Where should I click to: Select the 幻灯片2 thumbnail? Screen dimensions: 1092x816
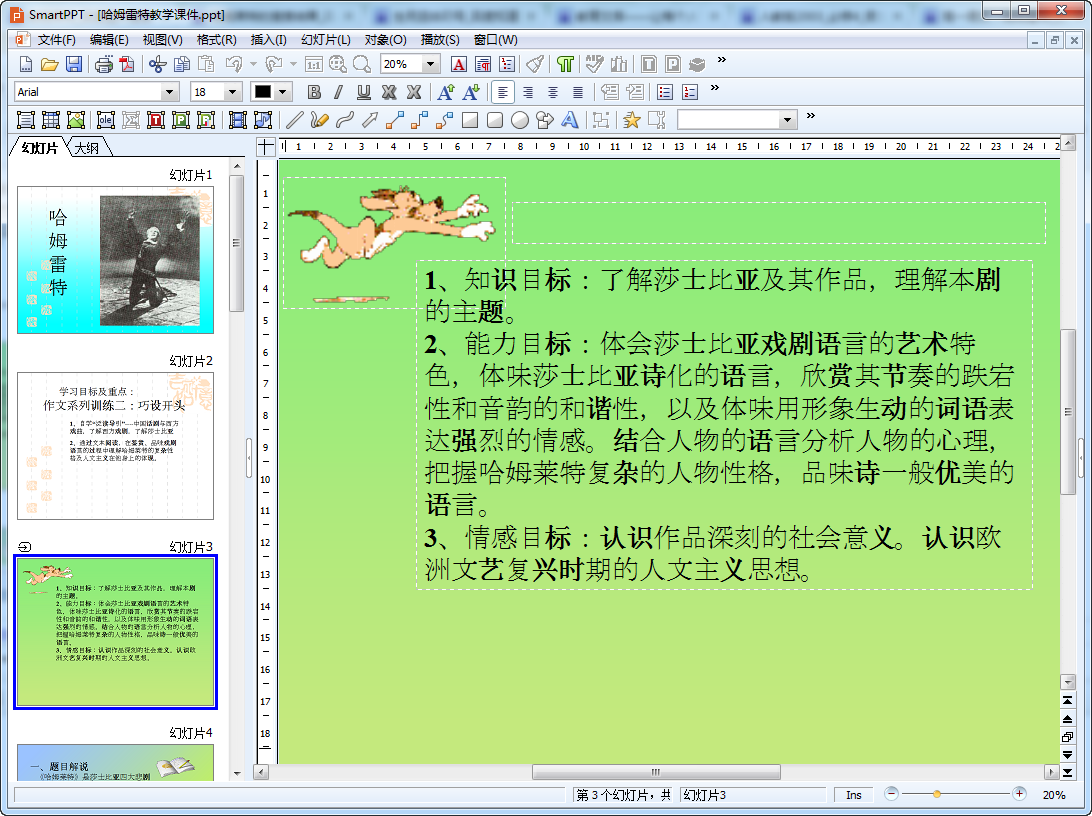tap(116, 446)
